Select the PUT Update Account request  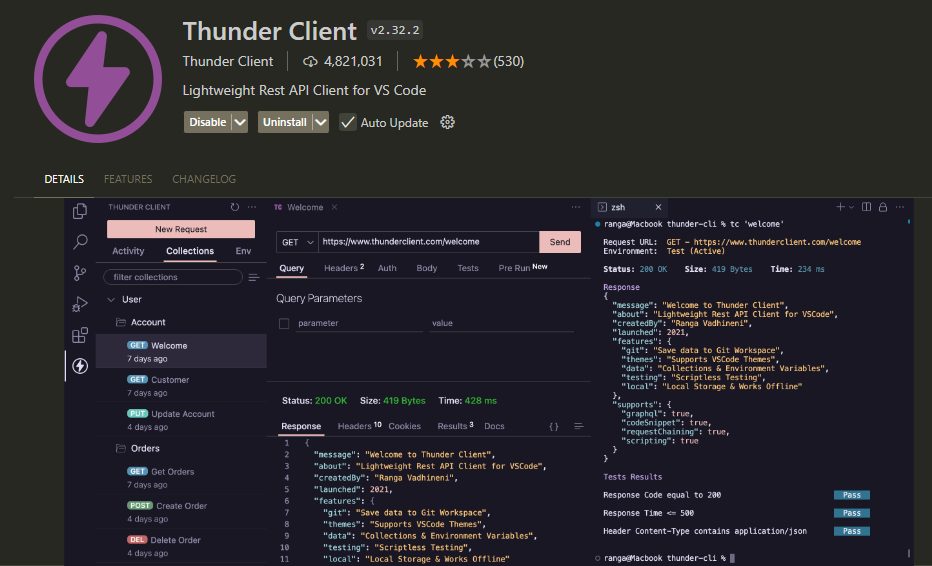181,420
